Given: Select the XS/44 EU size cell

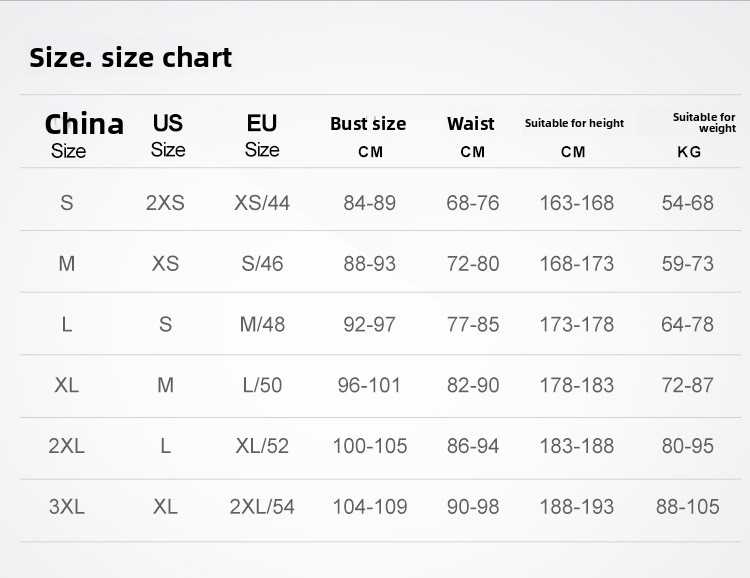Looking at the screenshot, I should pyautogui.click(x=262, y=203).
